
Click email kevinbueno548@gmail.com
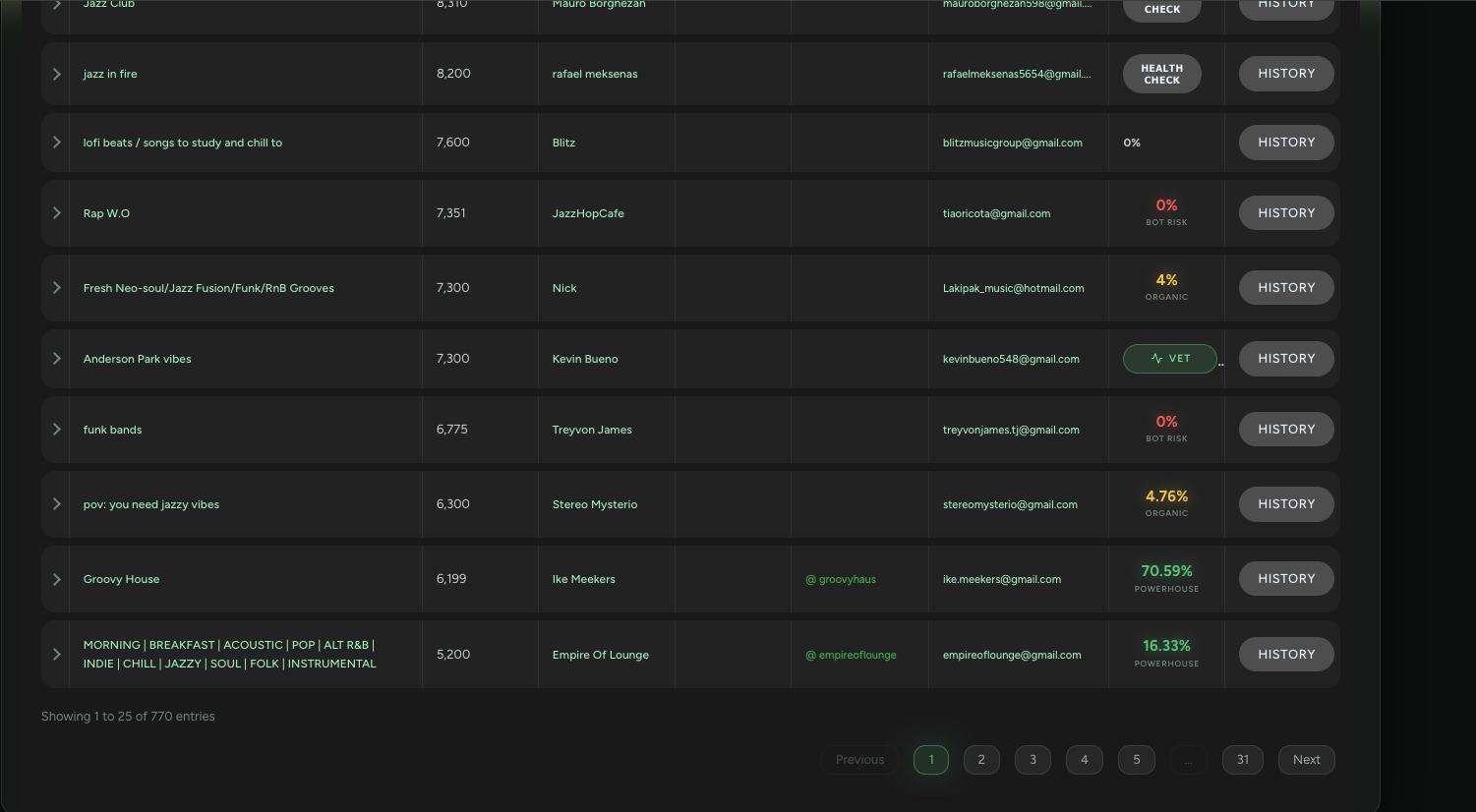click(1011, 359)
